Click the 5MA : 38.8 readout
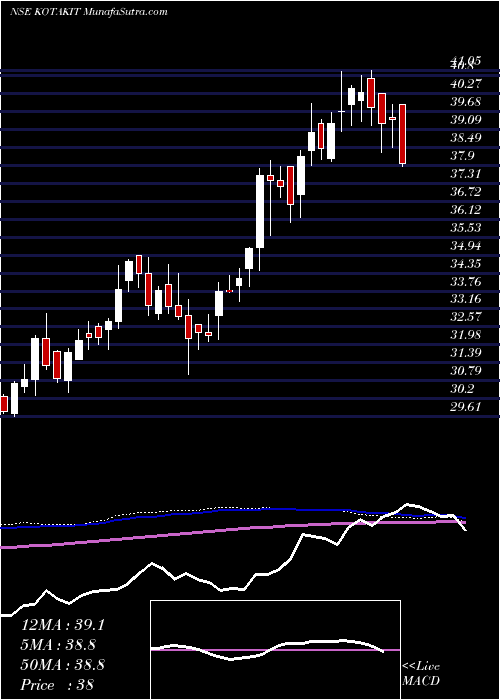Screen dimensions: 500x700 tap(59, 645)
